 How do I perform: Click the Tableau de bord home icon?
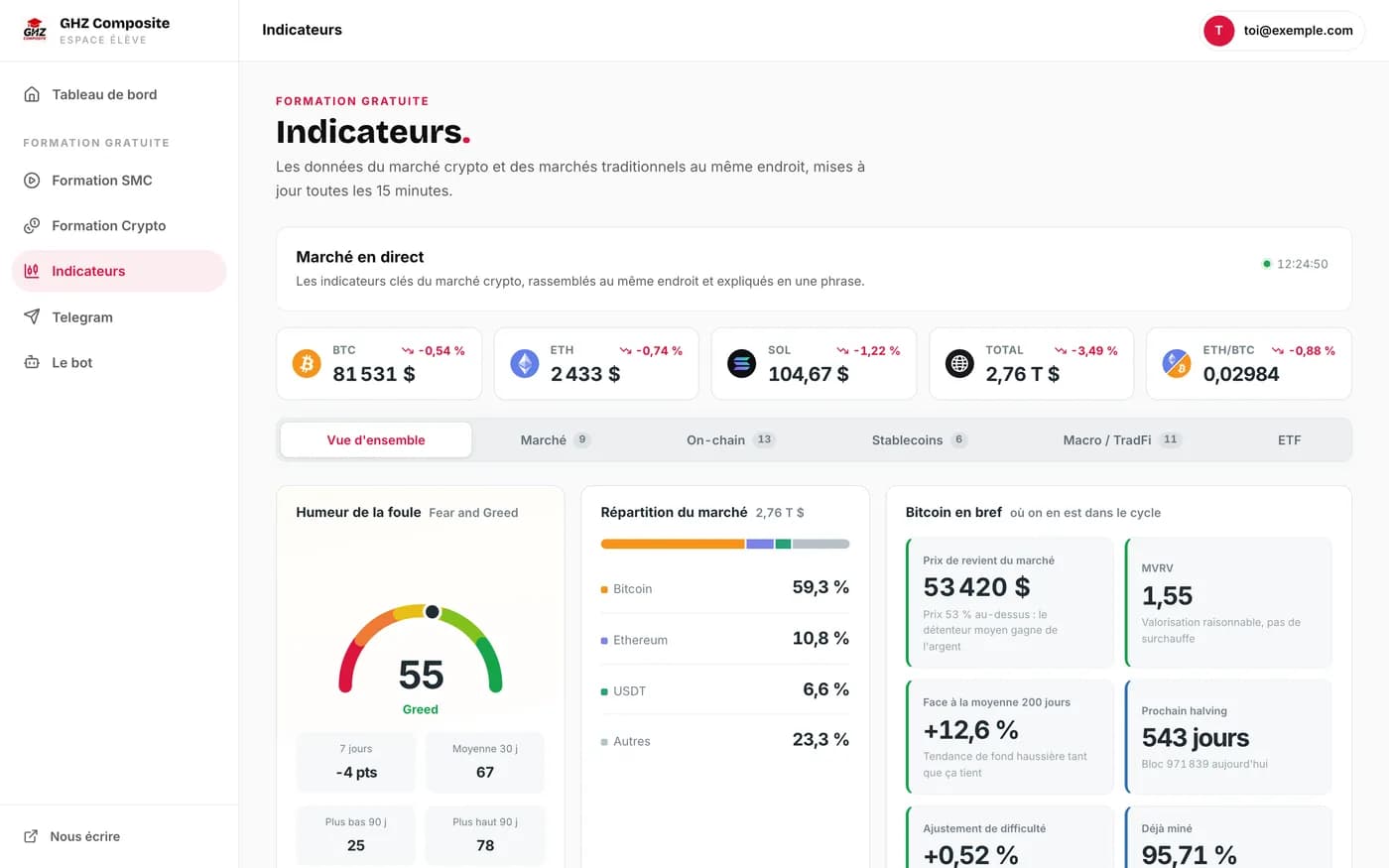click(x=32, y=94)
